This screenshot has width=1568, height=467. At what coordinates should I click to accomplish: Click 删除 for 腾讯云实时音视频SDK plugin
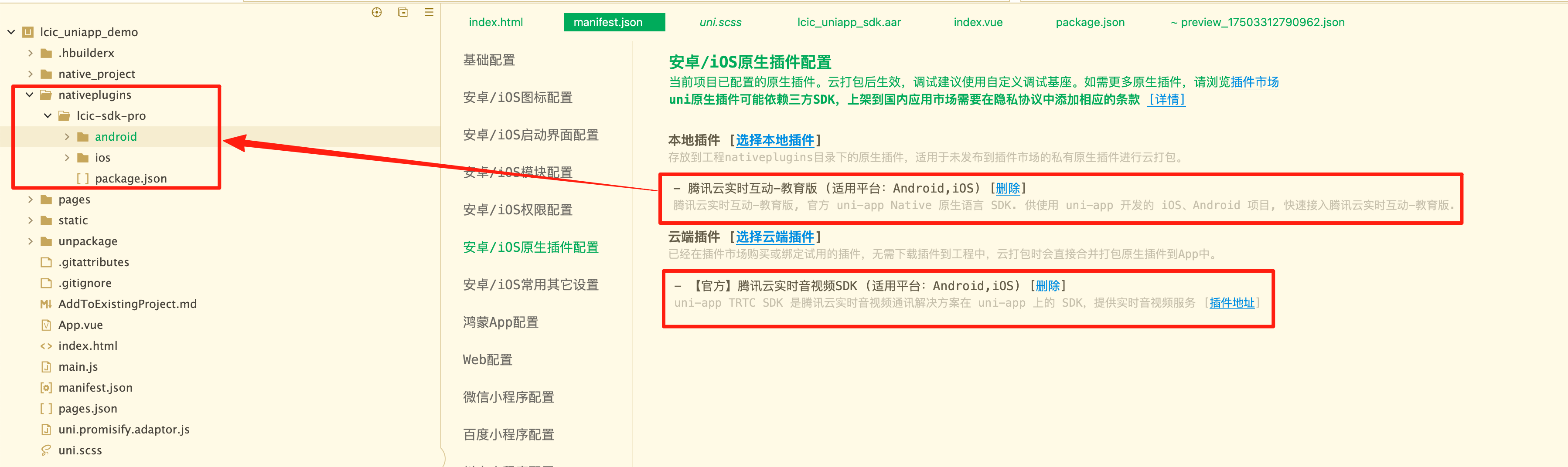[x=1047, y=286]
